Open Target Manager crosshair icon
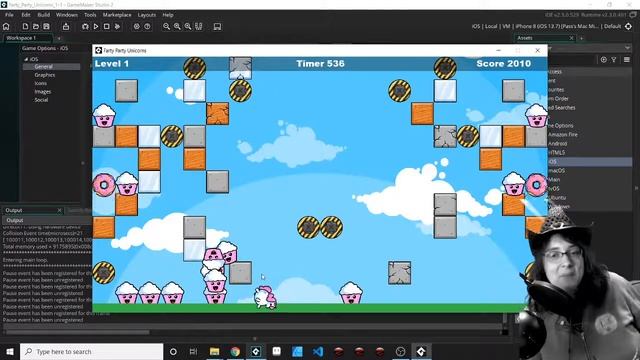Screen dimensions: 640x360 tap(628, 26)
